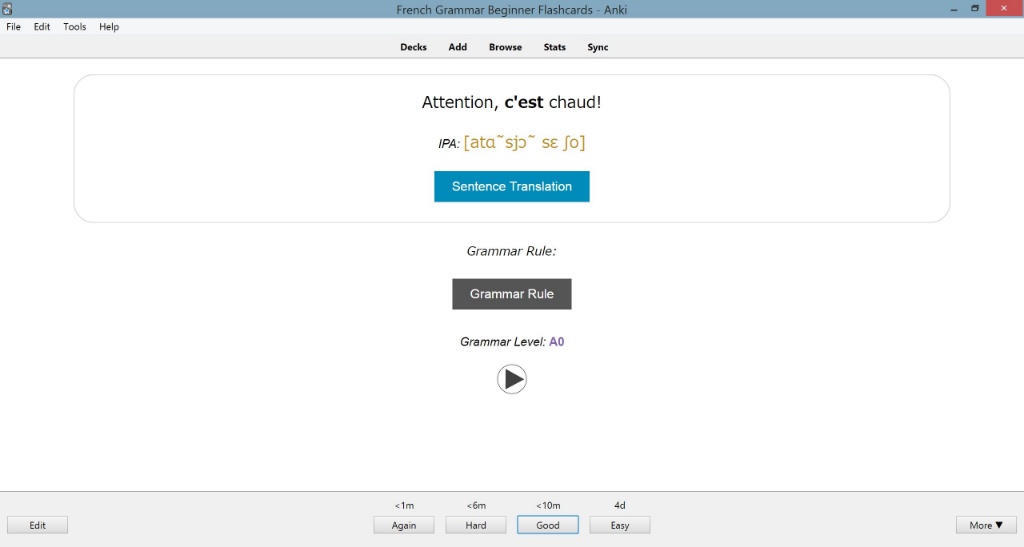The image size is (1024, 547).
Task: Reveal the Sentence Translation
Action: pyautogui.click(x=511, y=187)
